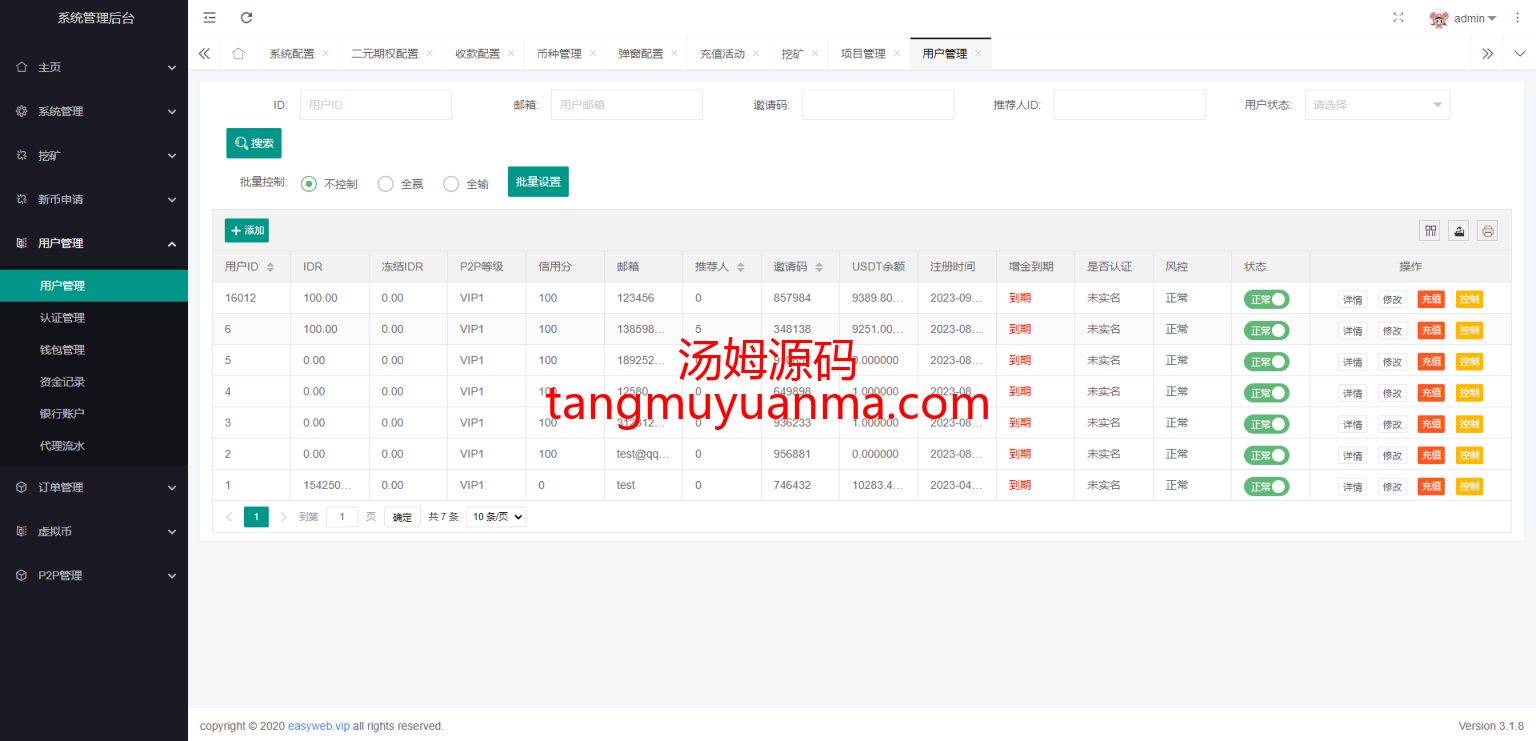Open the 10 条/页 page size dropdown
This screenshot has width=1536, height=741.
point(496,517)
